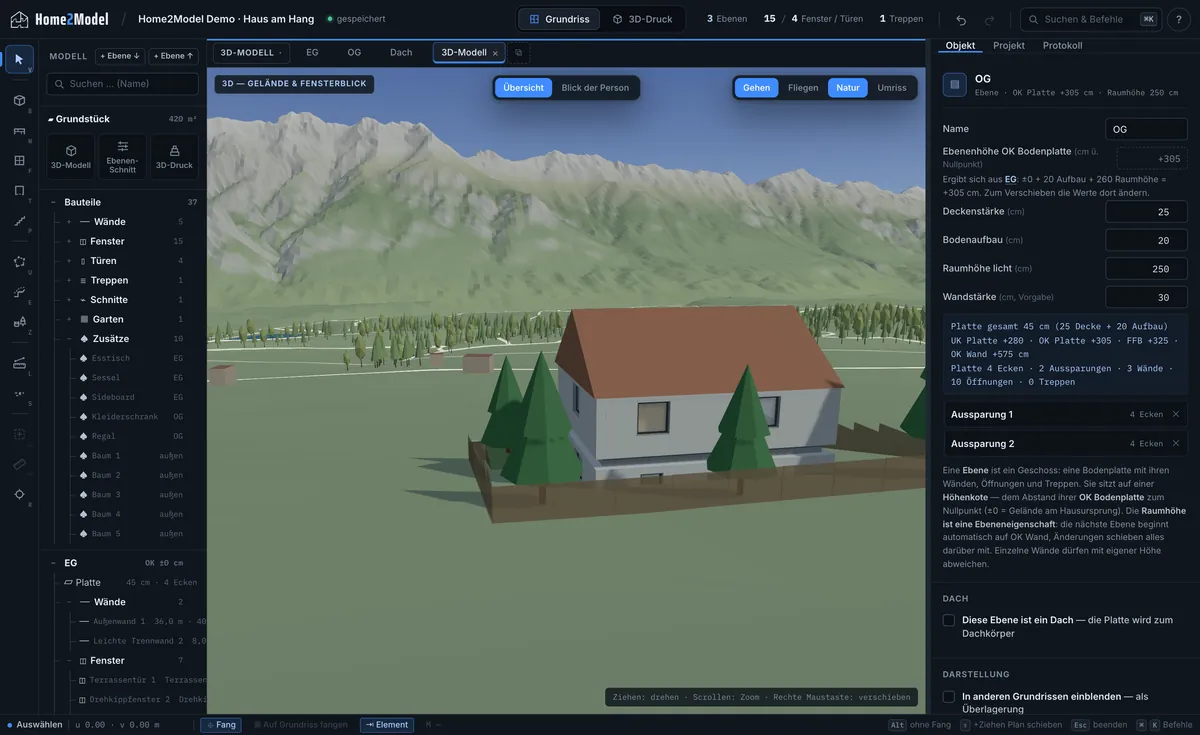Click the Home2Model house logo
Image resolution: width=1200 pixels, height=735 pixels.
17,19
